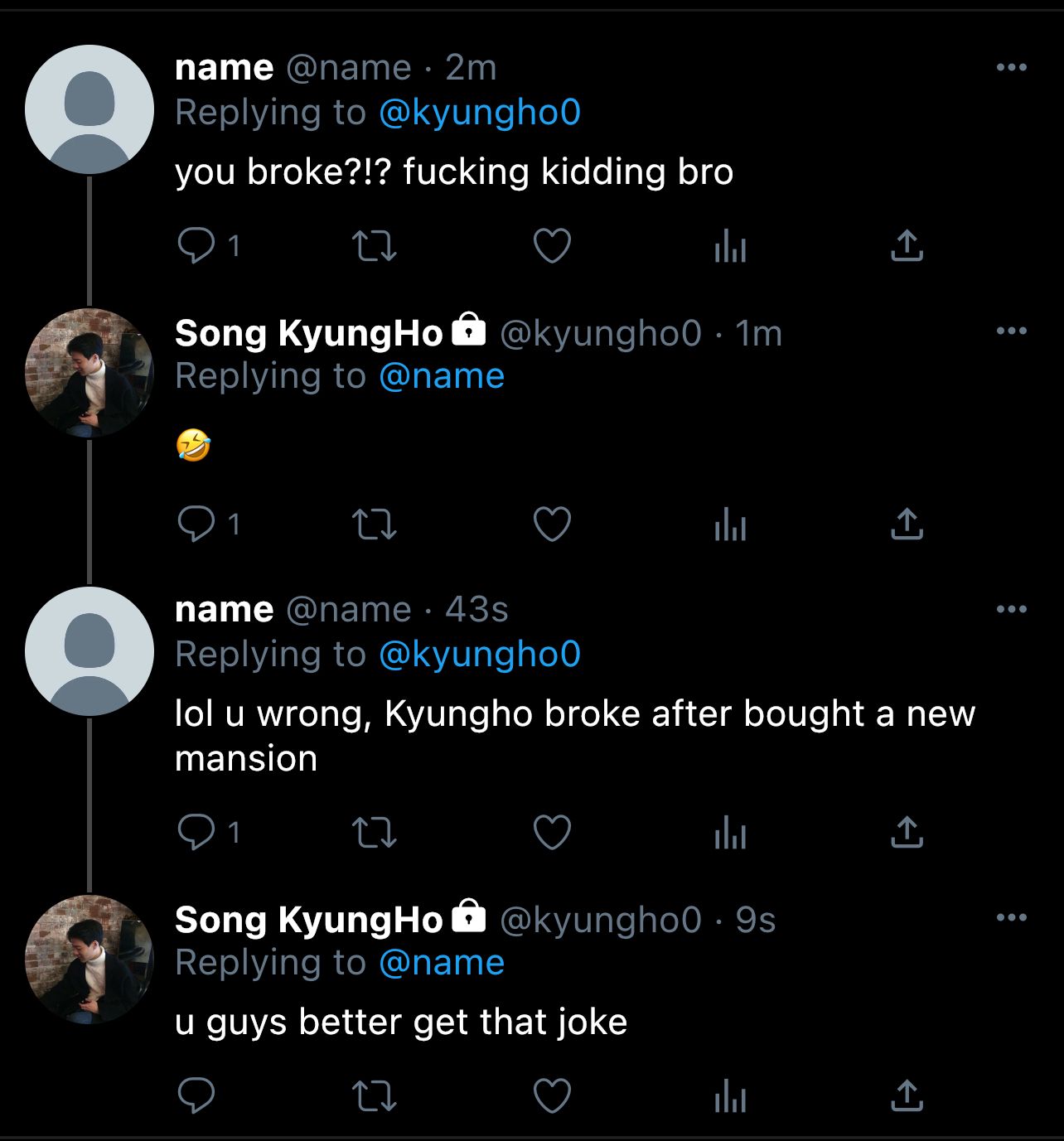Like the "you broke?!? fucking kidding bro" tweet
The height and width of the screenshot is (1141, 1064).
pyautogui.click(x=552, y=245)
